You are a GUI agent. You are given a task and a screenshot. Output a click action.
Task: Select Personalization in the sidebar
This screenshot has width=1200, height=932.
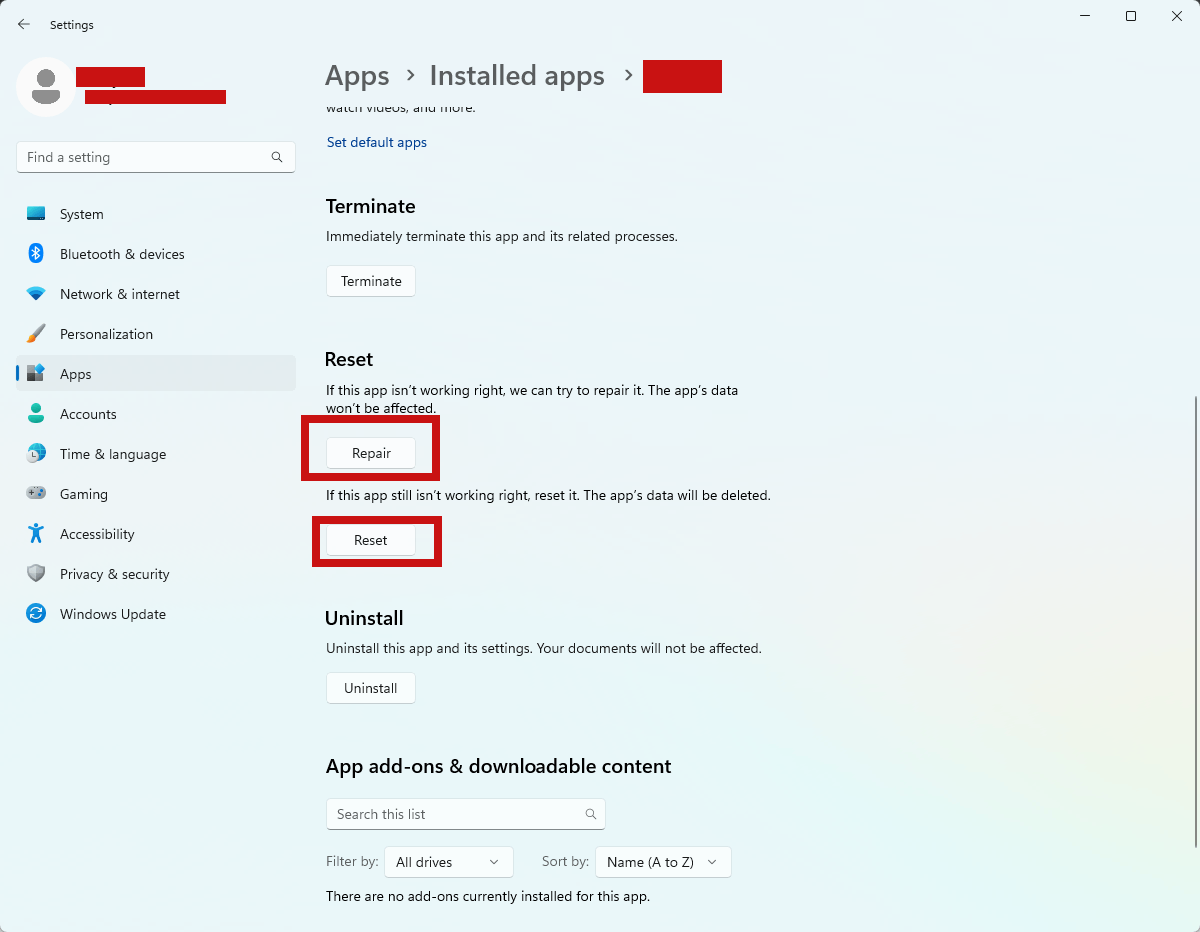tap(156, 334)
